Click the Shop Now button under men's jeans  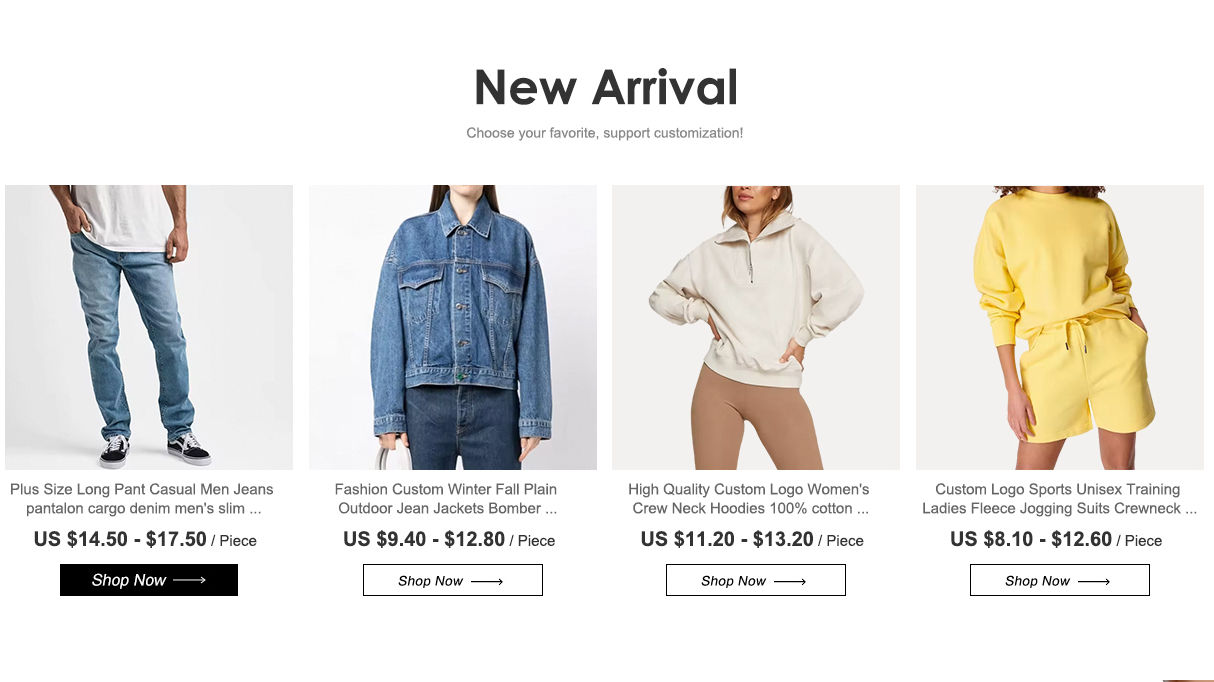[149, 580]
